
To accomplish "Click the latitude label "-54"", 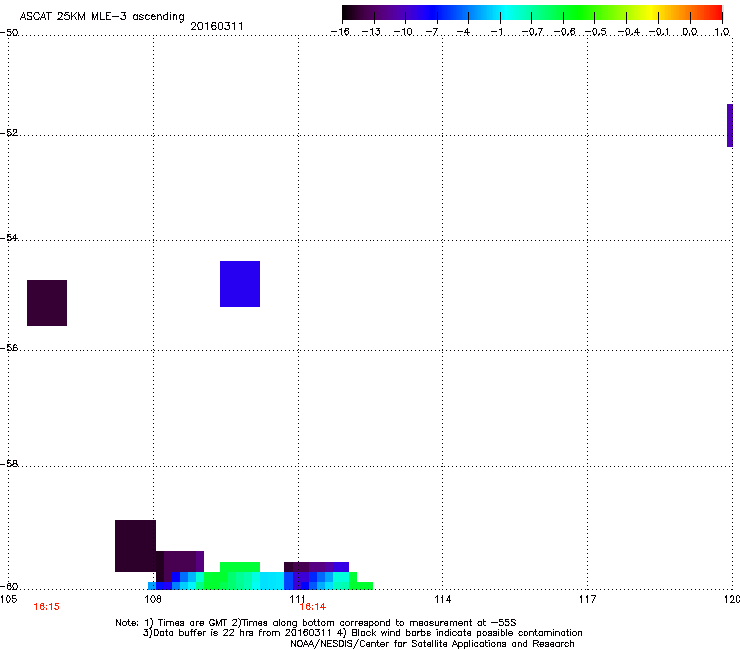I will pos(9,237).
